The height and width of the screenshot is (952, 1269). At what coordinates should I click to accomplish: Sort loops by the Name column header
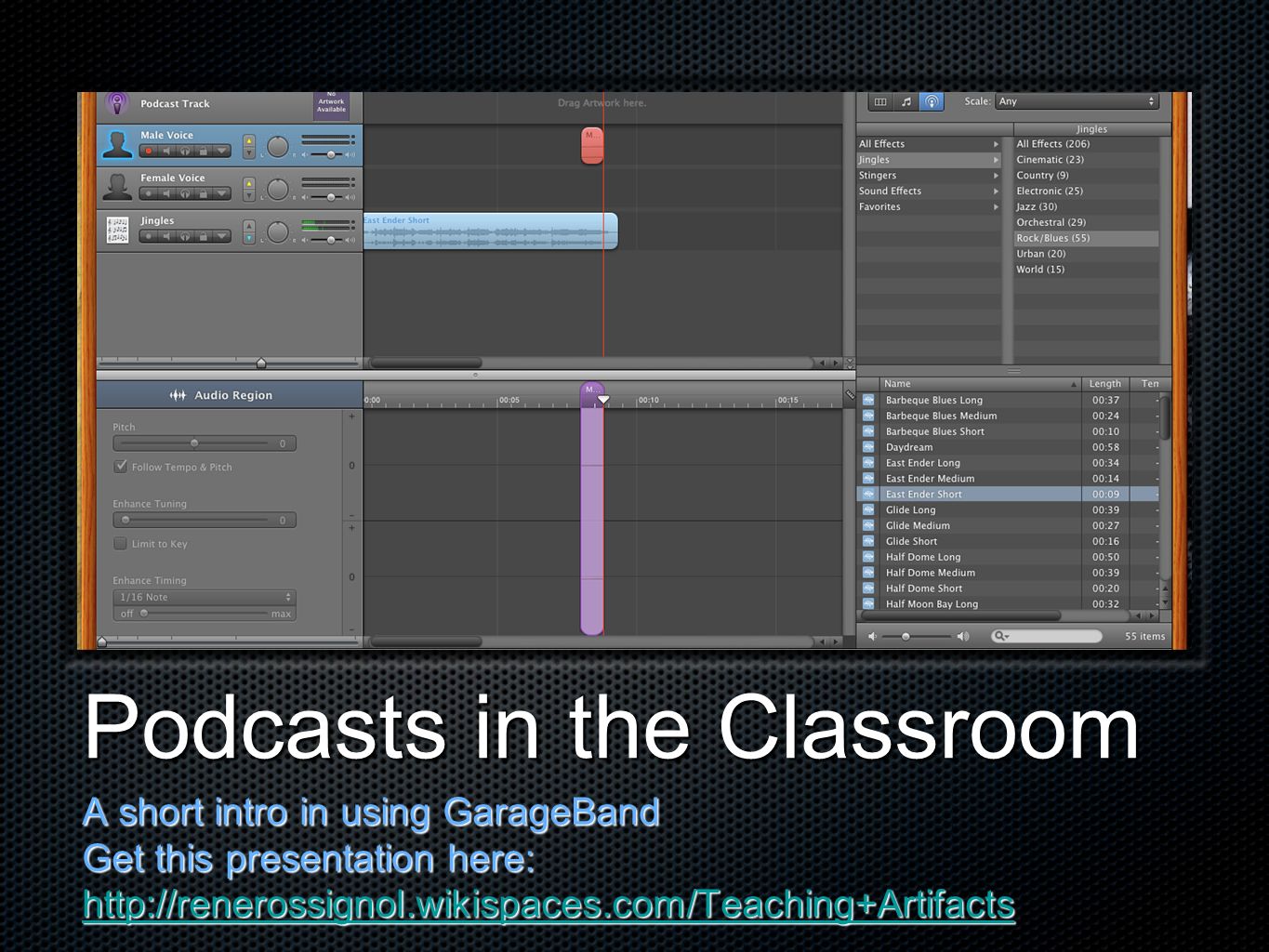[x=980, y=384]
